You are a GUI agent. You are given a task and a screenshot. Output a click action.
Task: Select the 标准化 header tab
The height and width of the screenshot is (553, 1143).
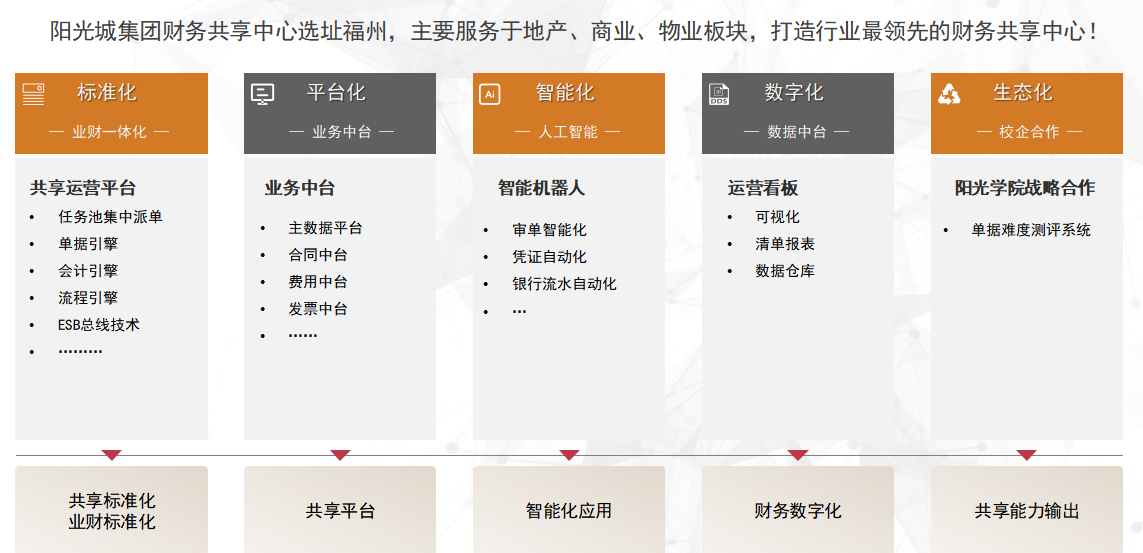point(111,112)
